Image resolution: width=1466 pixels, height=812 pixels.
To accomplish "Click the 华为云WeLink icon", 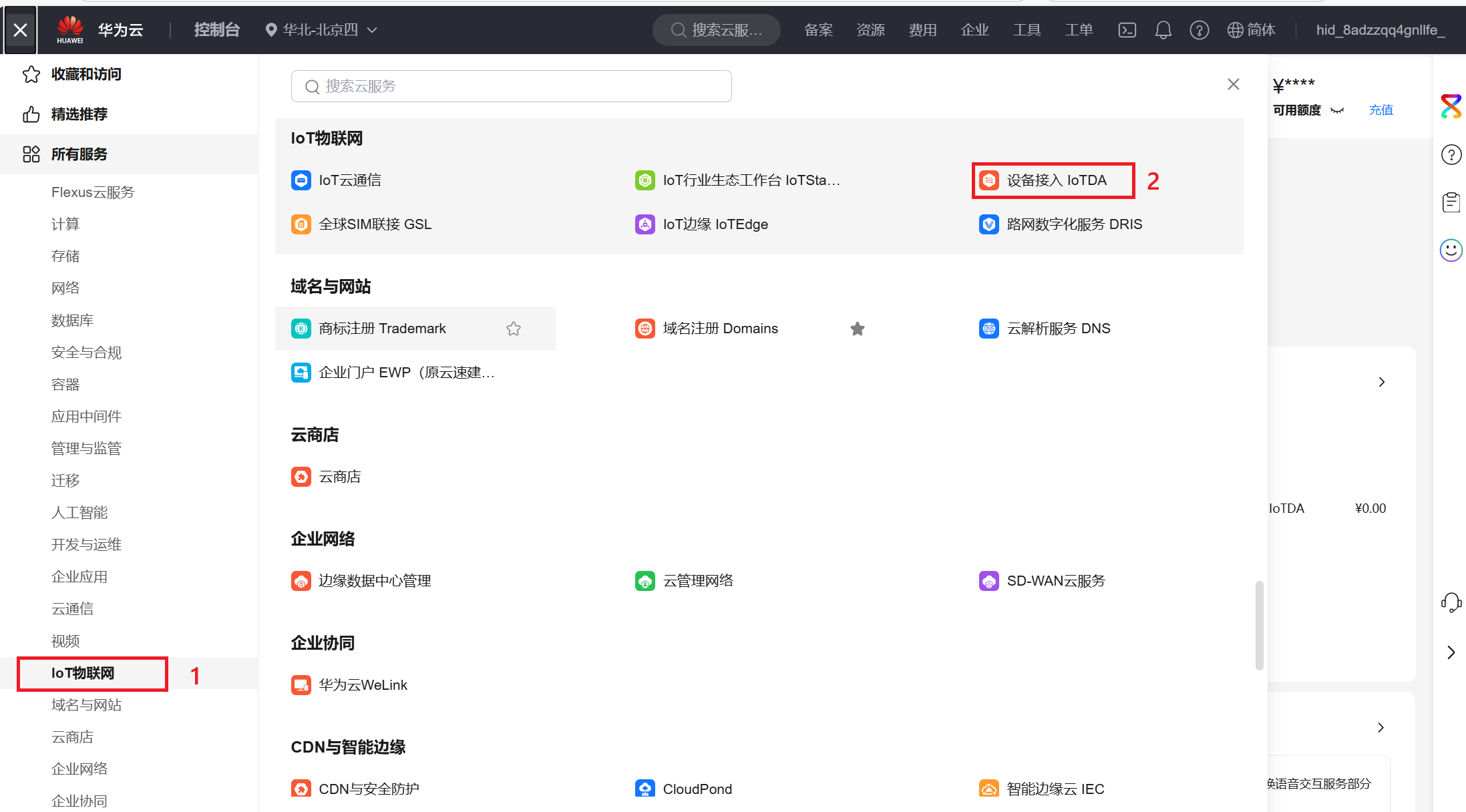I will pos(301,685).
